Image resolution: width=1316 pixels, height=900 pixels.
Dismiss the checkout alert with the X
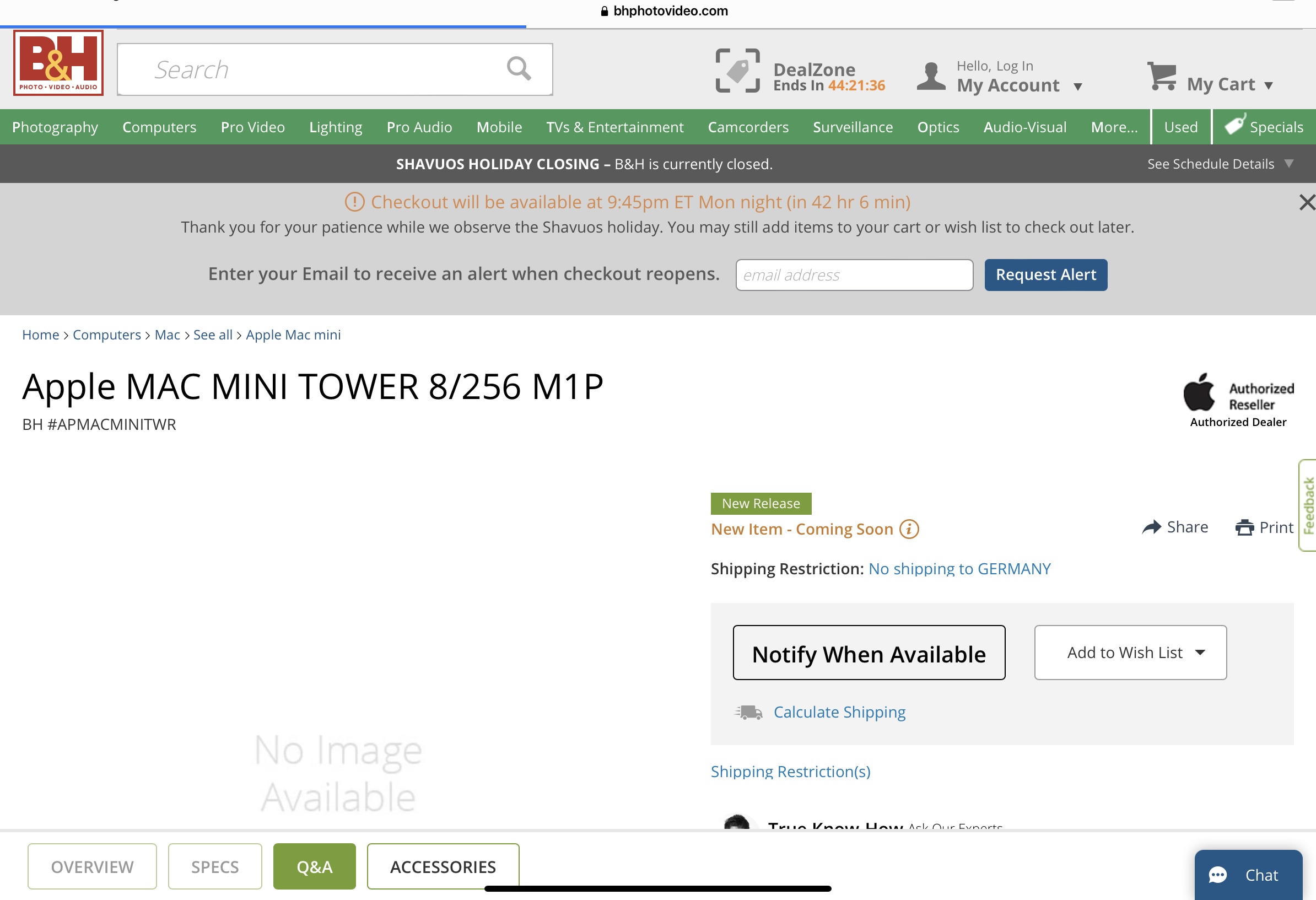(1307, 202)
